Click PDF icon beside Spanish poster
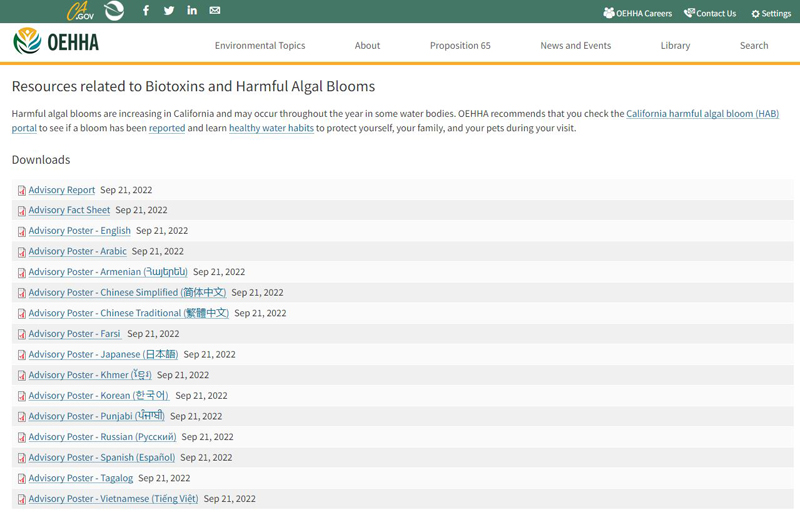This screenshot has height=515, width=800. point(21,458)
